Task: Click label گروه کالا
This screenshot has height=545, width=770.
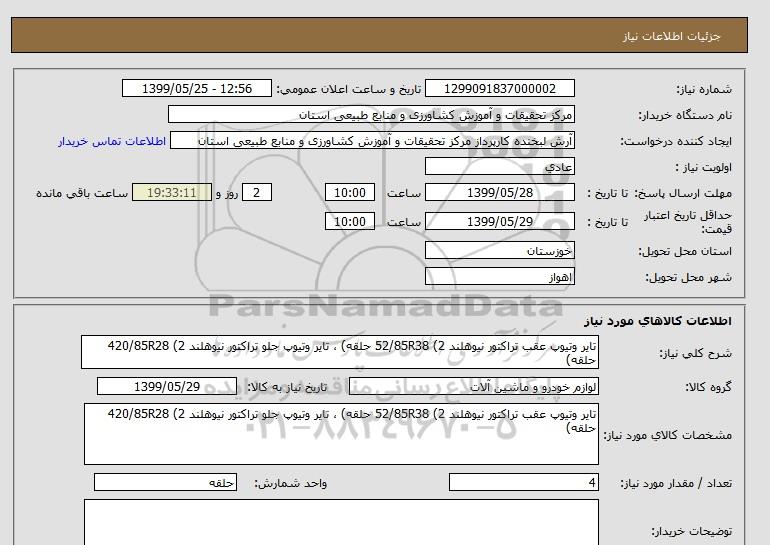Action: 708,387
